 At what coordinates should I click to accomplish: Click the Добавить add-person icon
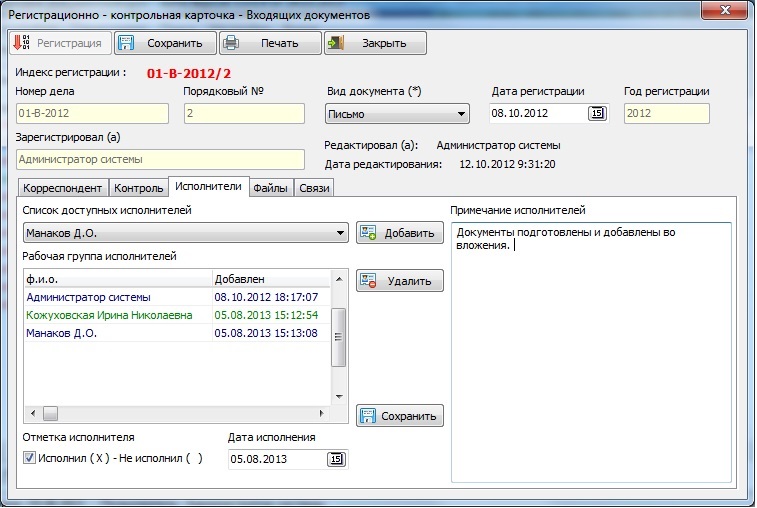[x=368, y=232]
